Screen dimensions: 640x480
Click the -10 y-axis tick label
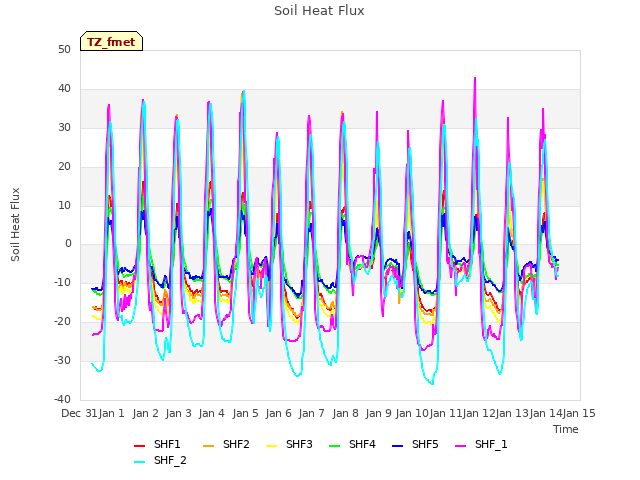click(x=62, y=282)
